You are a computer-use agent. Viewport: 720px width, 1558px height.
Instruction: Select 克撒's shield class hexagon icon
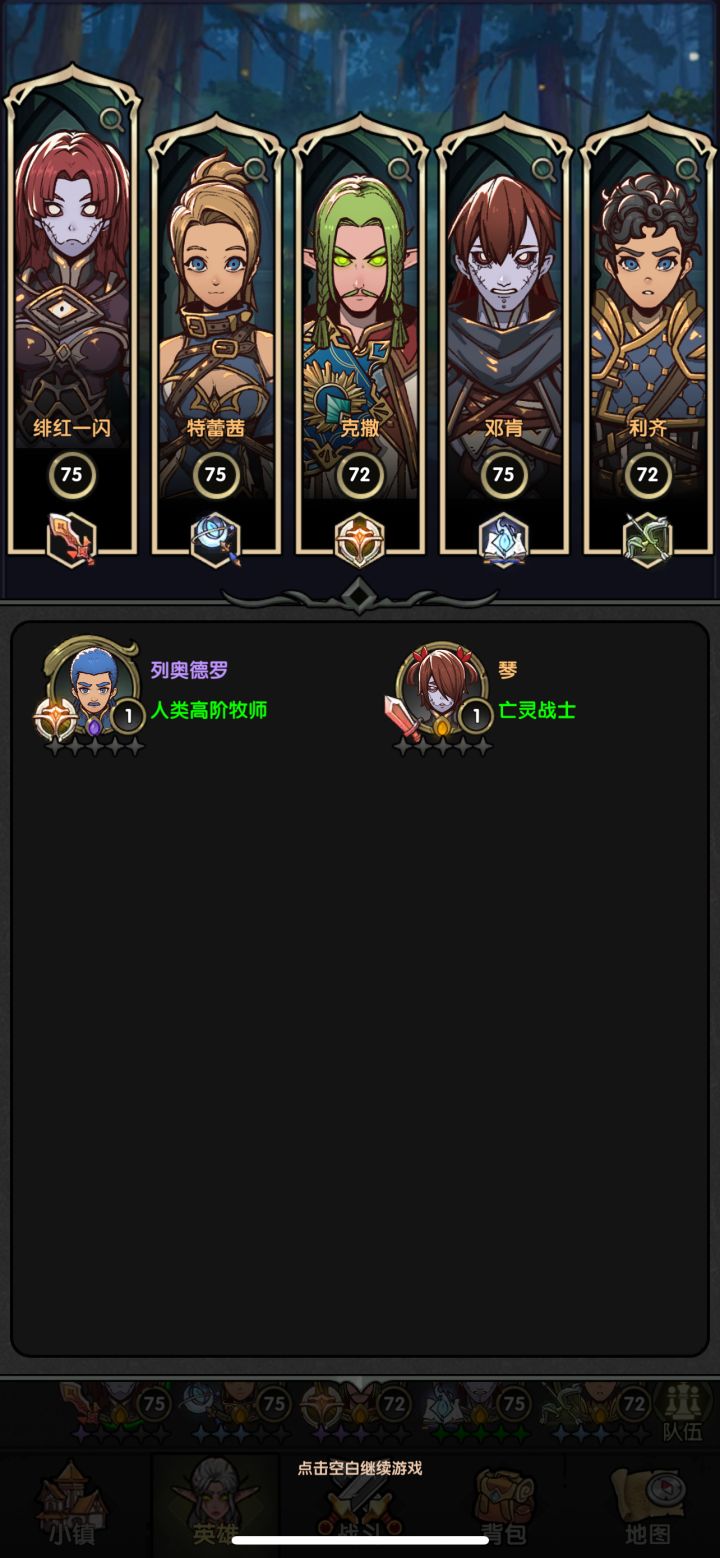pos(360,540)
